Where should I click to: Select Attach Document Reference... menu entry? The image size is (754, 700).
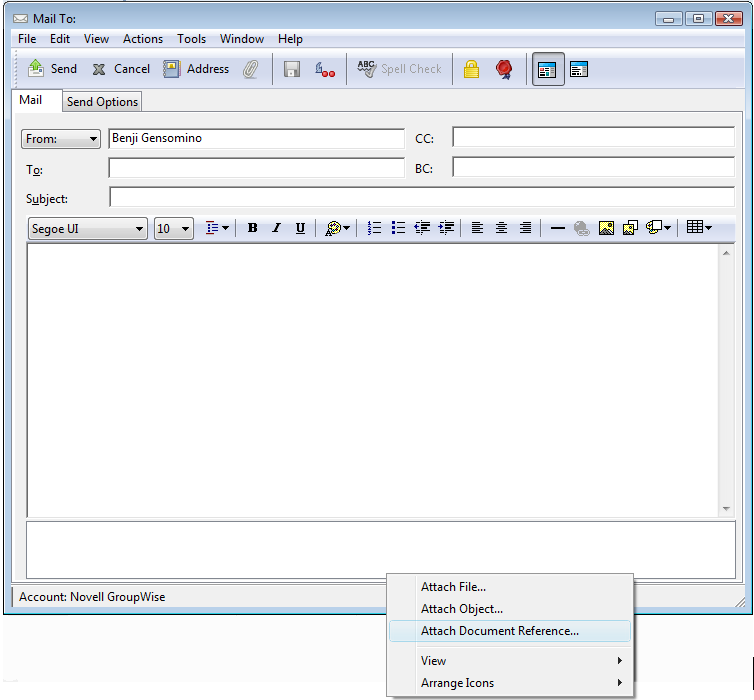(510, 631)
